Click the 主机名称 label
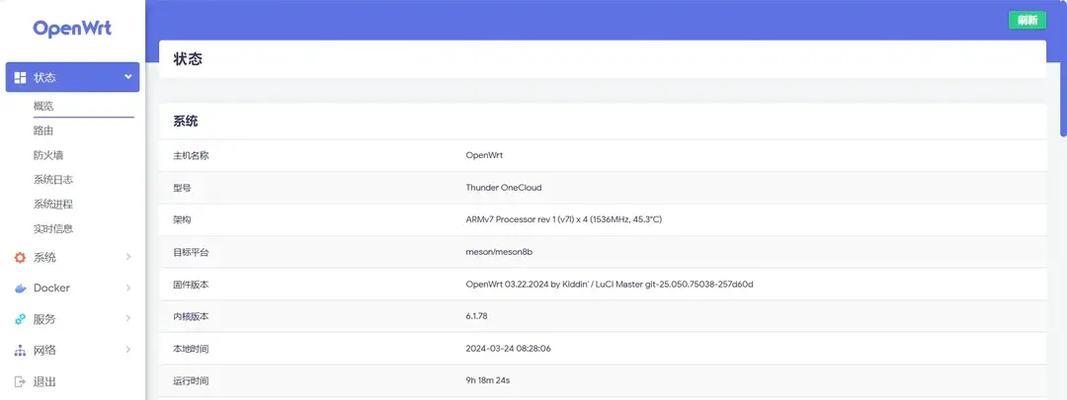Image resolution: width=1067 pixels, height=400 pixels. (191, 155)
